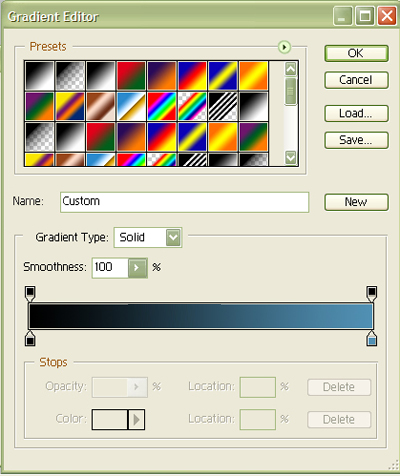Select the Copper gradient preset in second row
The height and width of the screenshot is (476, 400).
click(x=101, y=107)
